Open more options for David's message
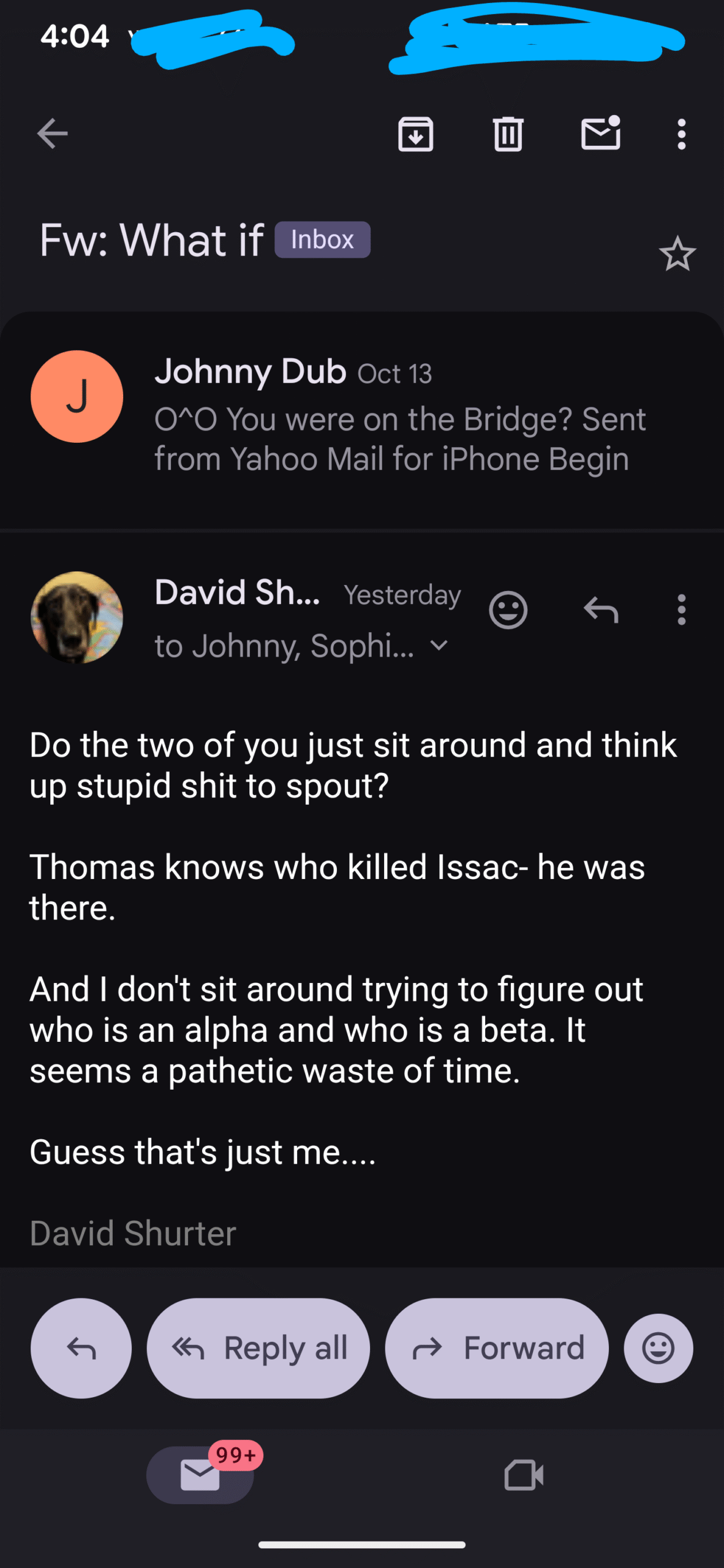724x1568 pixels. coord(681,610)
